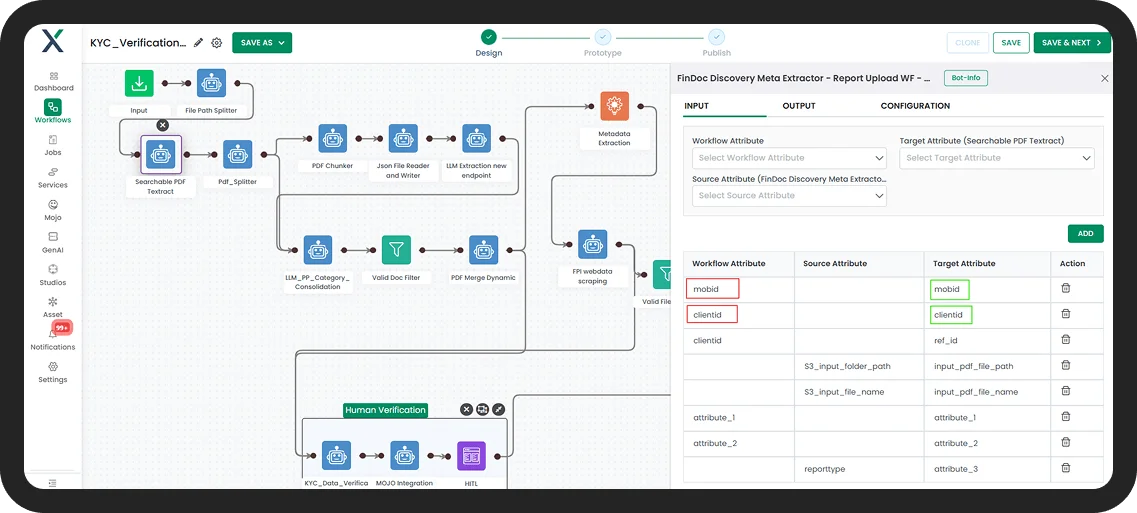Viewport: 1137px width, 513px height.
Task: Close the bot configuration panel
Action: click(x=1105, y=78)
